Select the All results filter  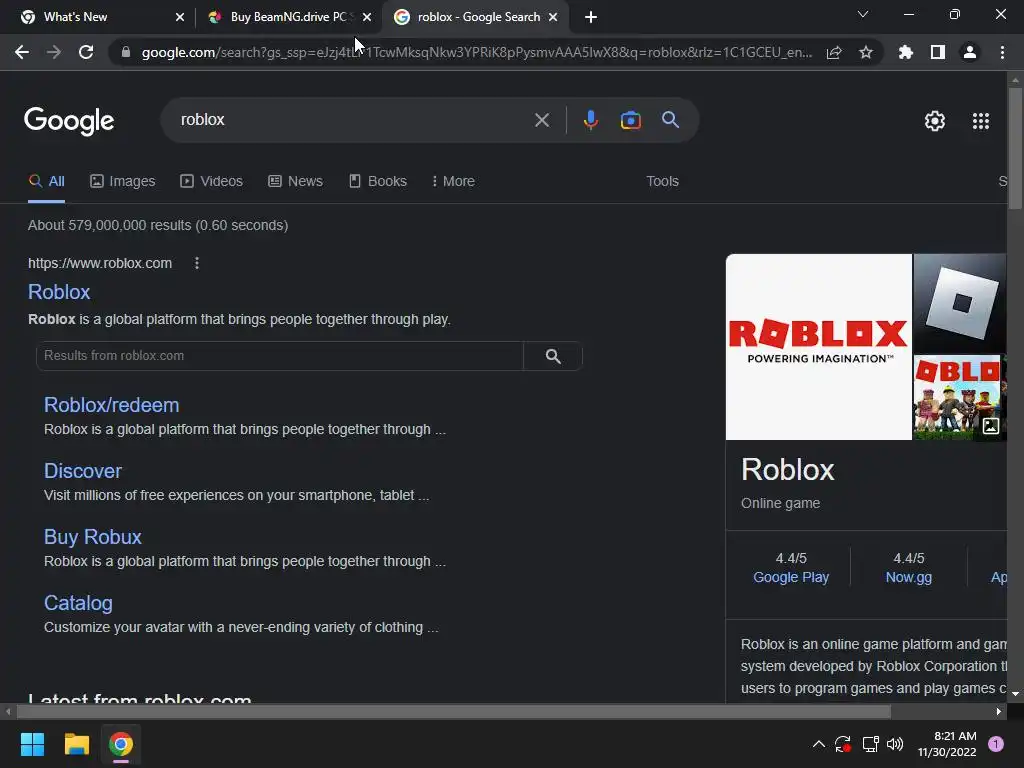[46, 181]
